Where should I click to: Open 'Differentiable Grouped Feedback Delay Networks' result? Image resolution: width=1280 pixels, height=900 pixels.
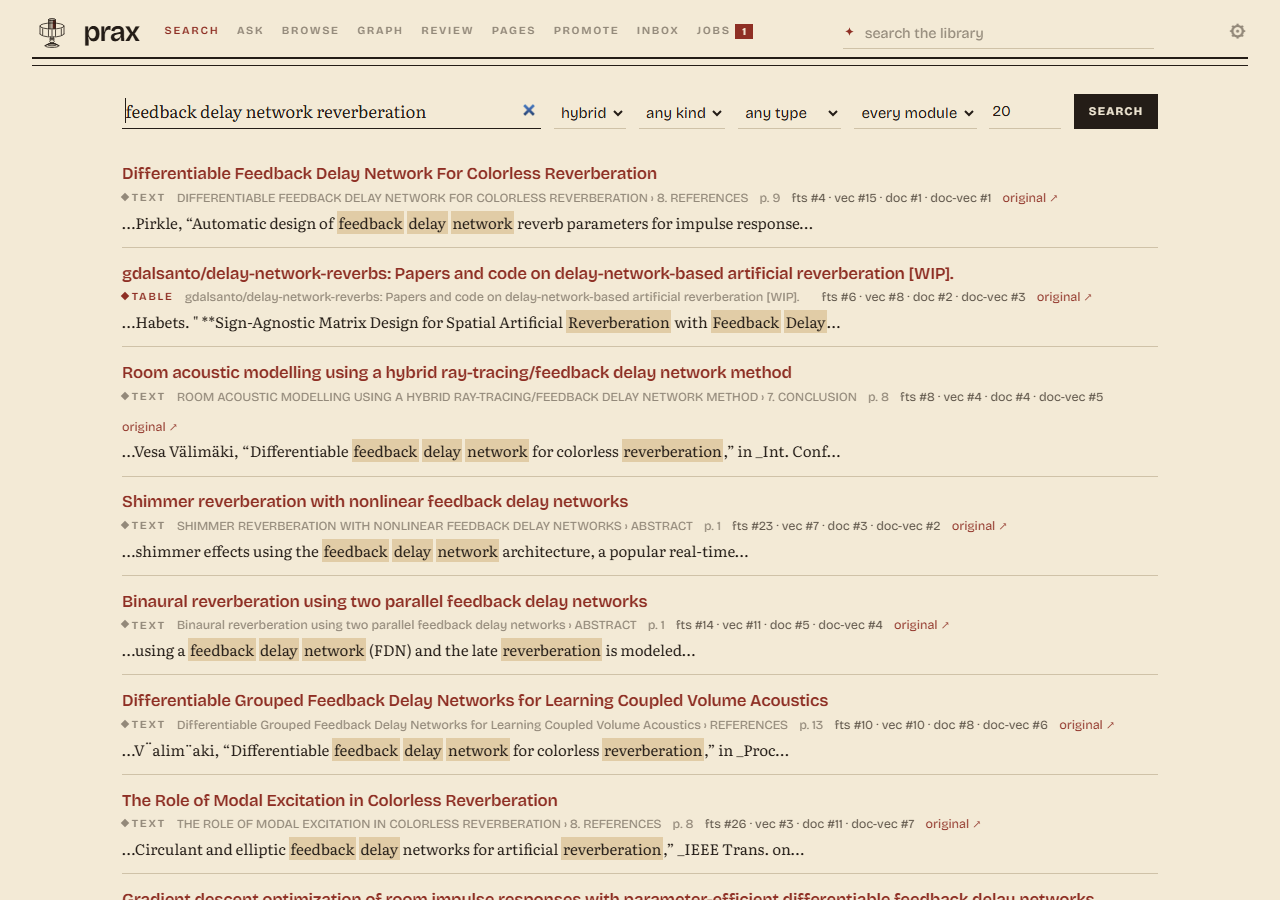pyautogui.click(x=475, y=700)
